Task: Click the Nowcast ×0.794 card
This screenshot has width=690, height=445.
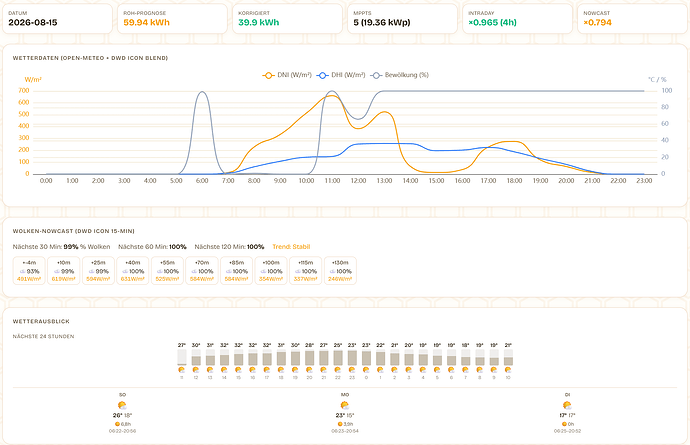Action: pos(632,18)
